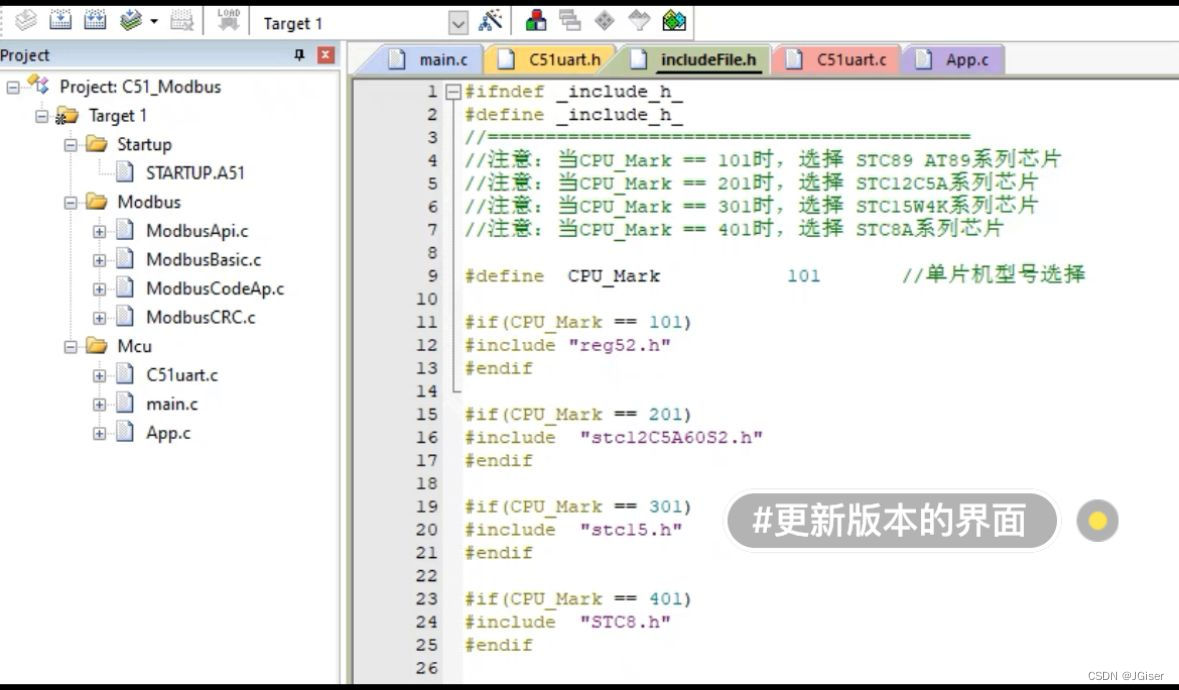1179x690 pixels.
Task: Open Manage Project Items
Action: pyautogui.click(x=536, y=21)
